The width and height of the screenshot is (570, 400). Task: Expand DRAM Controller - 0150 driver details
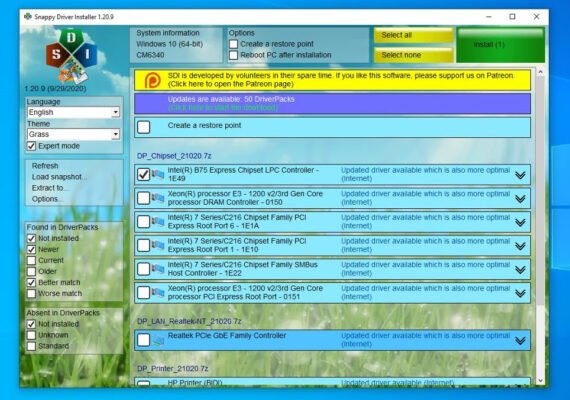point(520,199)
